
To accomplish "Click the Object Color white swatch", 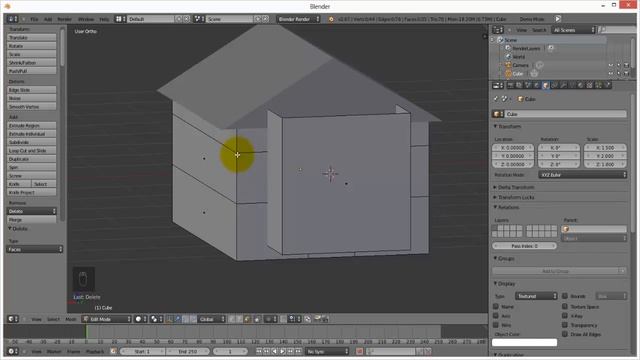I will click(x=524, y=342).
